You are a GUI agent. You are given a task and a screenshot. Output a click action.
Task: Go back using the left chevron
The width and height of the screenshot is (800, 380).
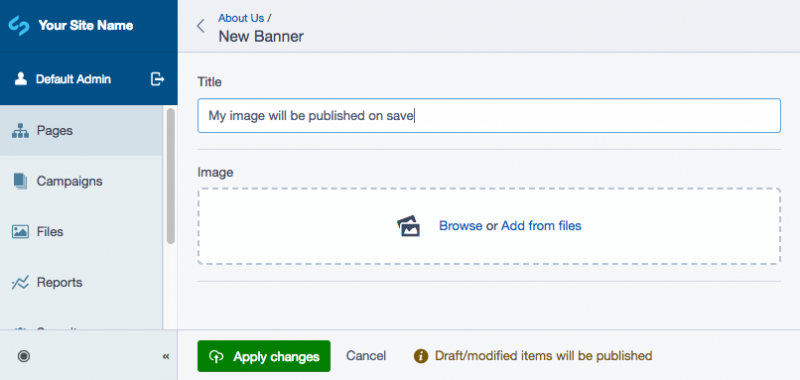(x=201, y=26)
